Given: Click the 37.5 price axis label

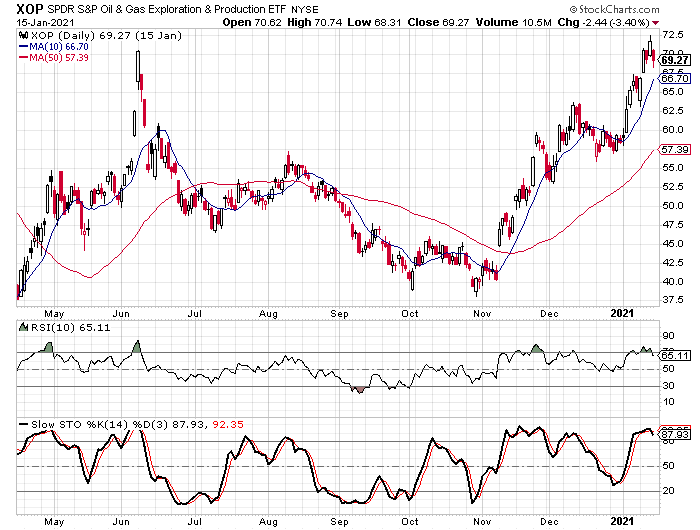Looking at the screenshot, I should coord(673,300).
